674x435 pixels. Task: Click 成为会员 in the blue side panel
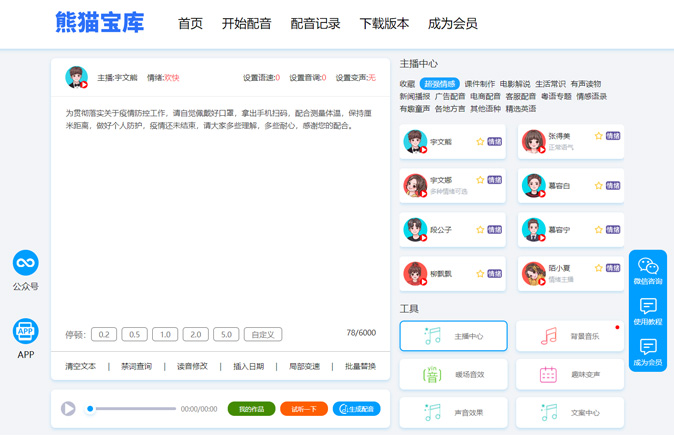(x=648, y=362)
